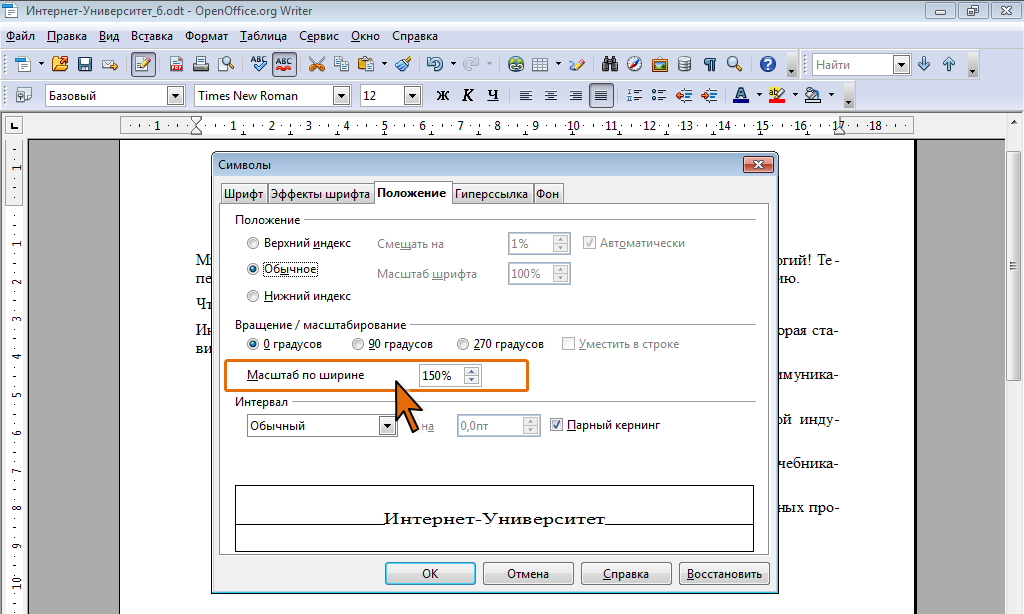The width and height of the screenshot is (1024, 614).
Task: Toggle numbered list icon
Action: coord(633,95)
